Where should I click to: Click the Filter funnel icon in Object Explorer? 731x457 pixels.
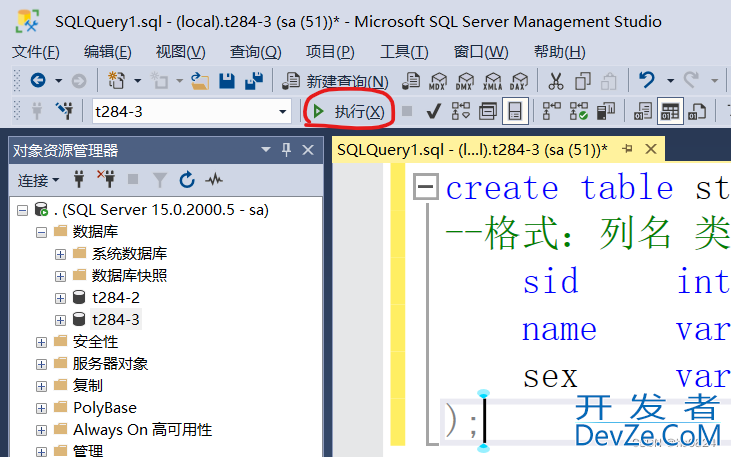160,180
